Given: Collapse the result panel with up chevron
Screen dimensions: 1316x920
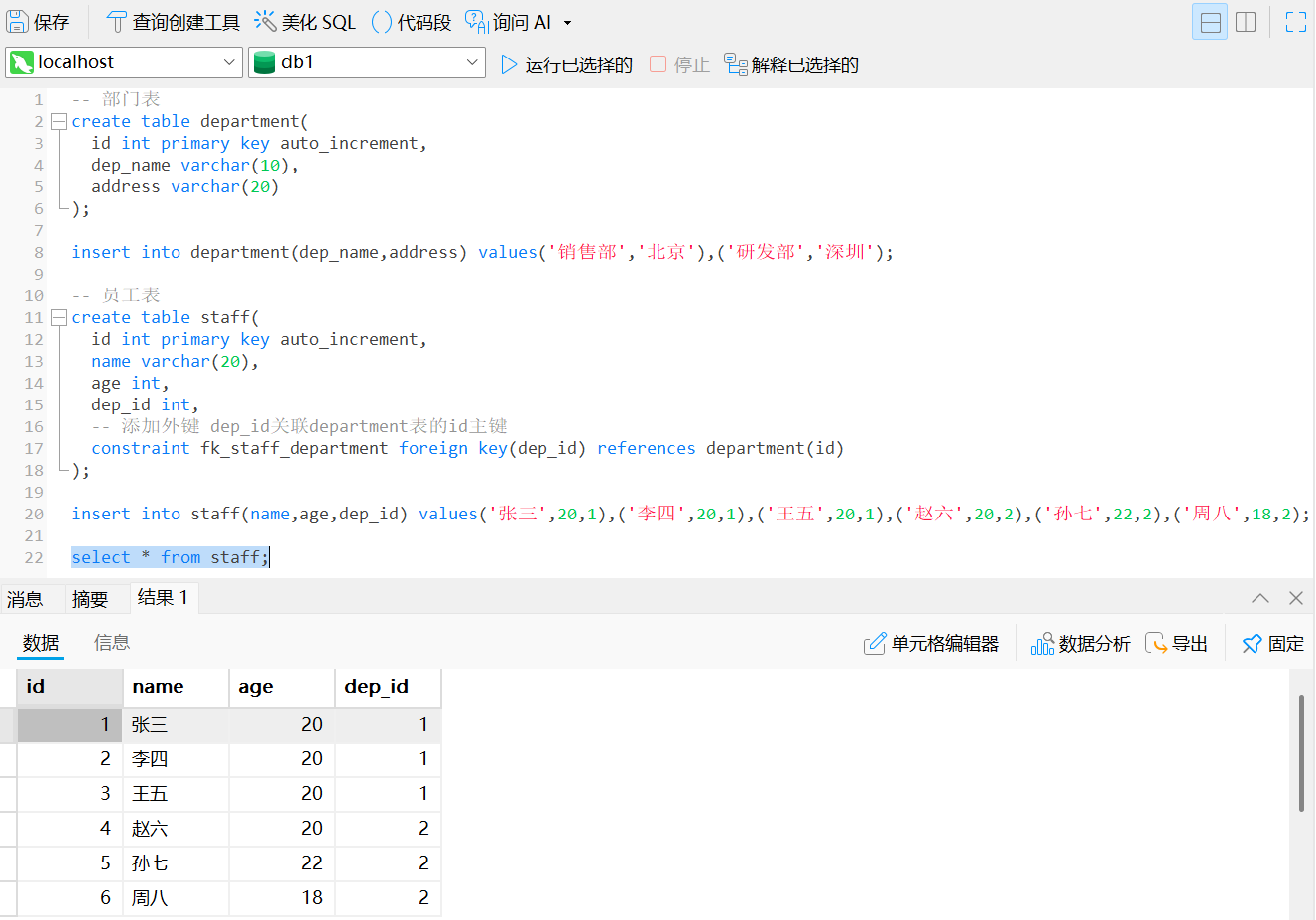Looking at the screenshot, I should 1260,598.
